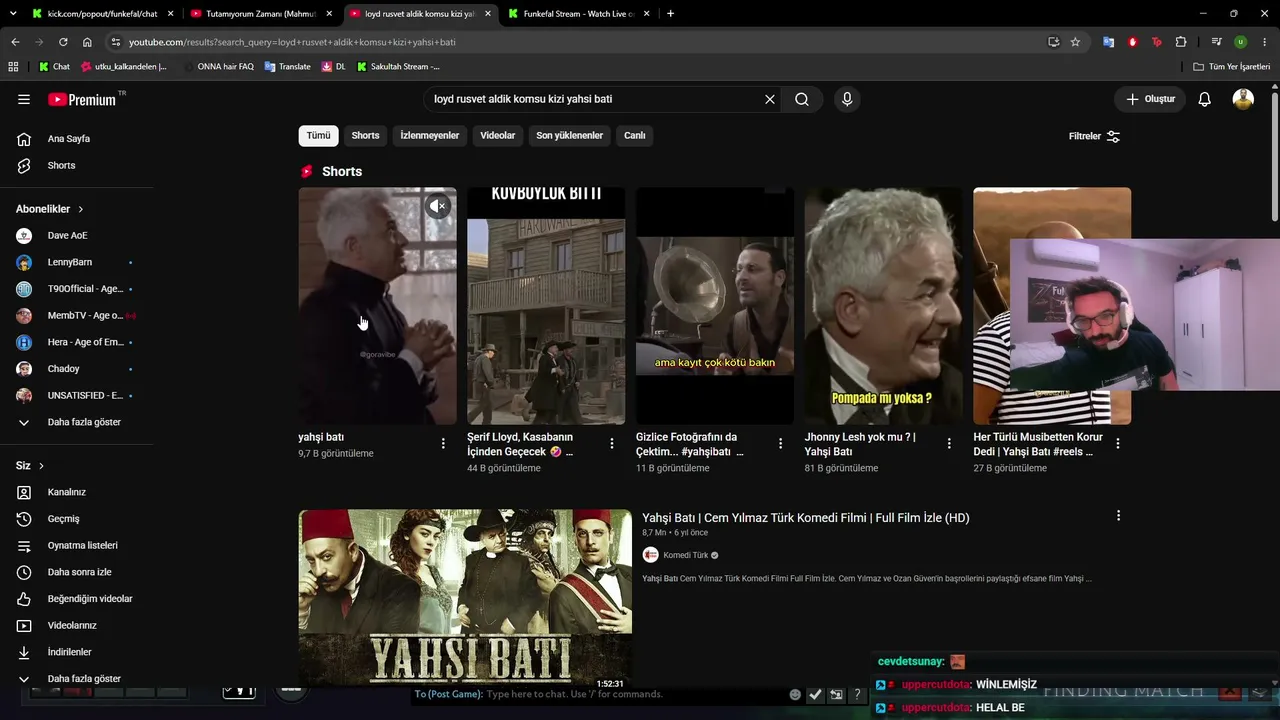Expand the Siz section chevron
Viewport: 1280px width, 720px height.
pos(41,466)
